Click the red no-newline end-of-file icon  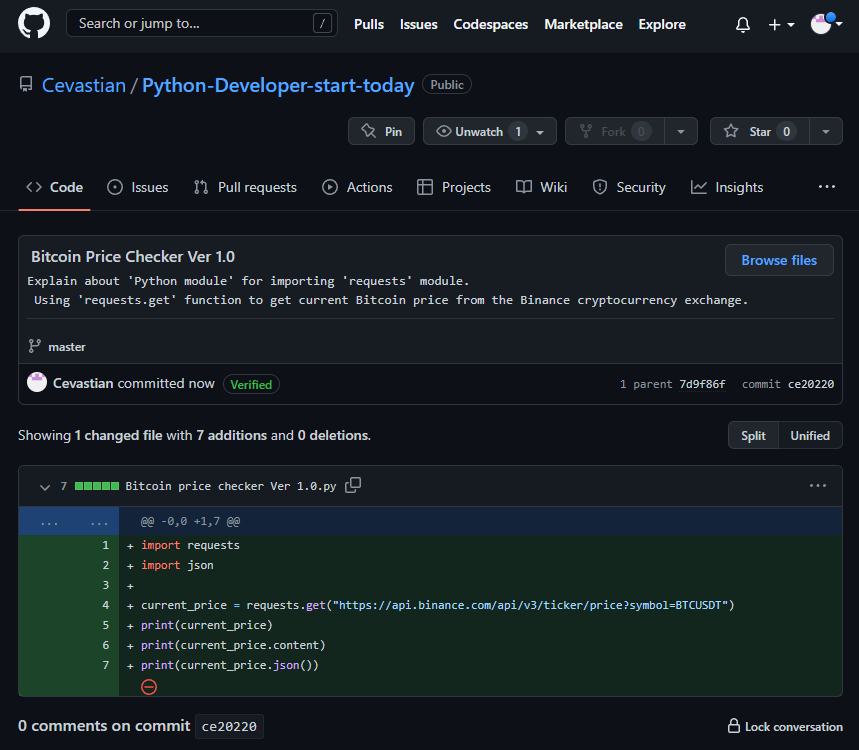[149, 686]
